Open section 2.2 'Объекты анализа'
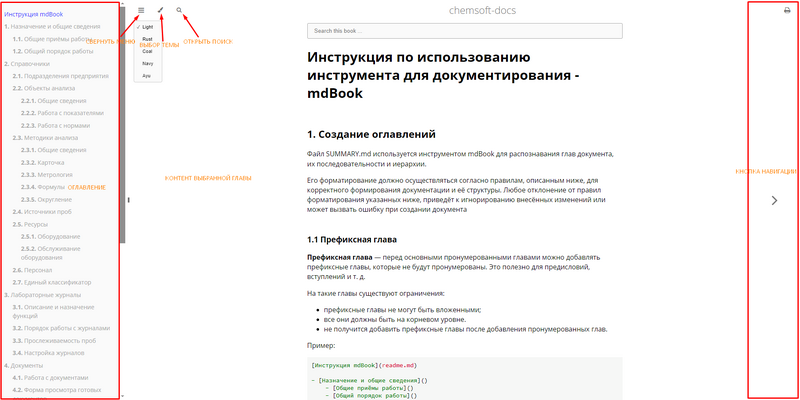800x400 pixels. 43,88
